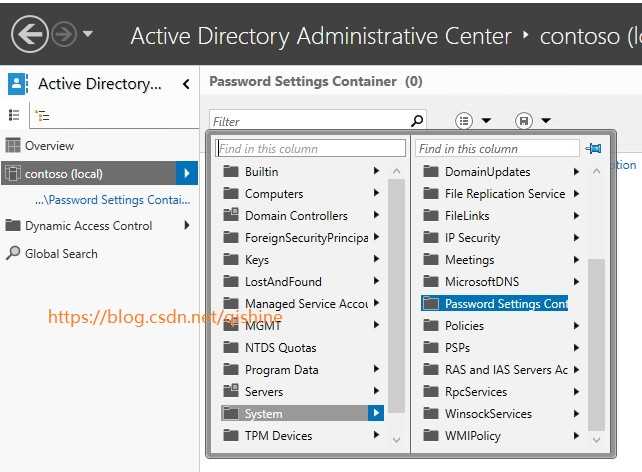
Task: Click the FileLinks folder icon
Action: click(431, 215)
